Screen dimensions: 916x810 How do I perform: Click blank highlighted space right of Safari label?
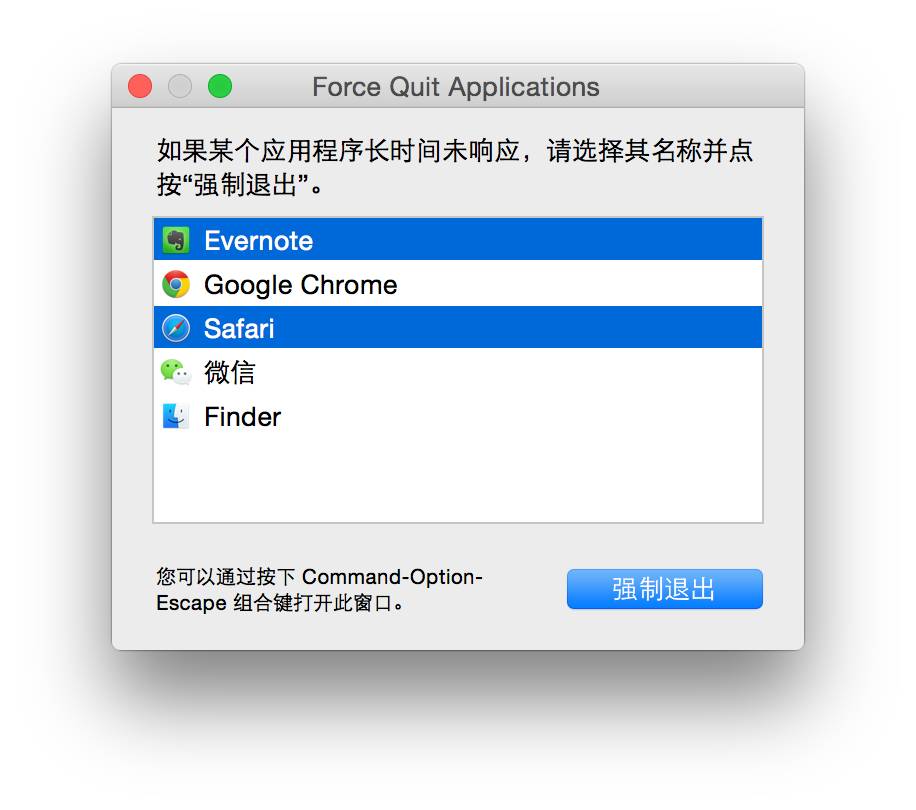520,329
